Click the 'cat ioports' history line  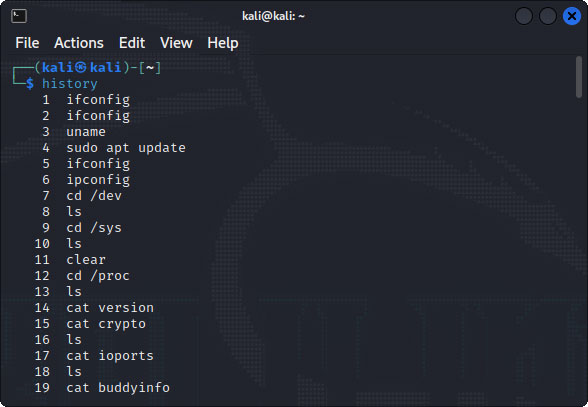click(x=110, y=356)
